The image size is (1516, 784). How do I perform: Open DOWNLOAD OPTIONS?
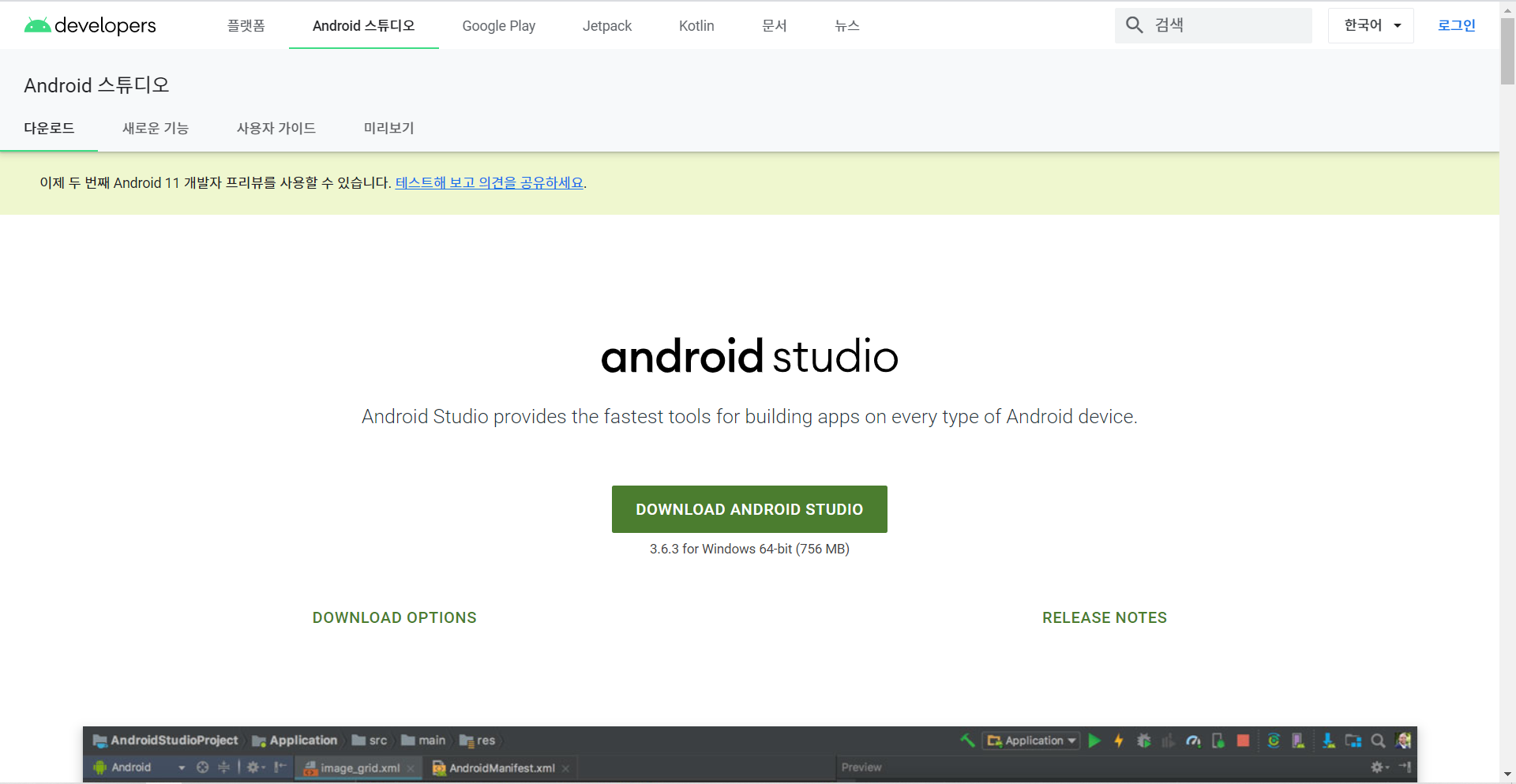395,617
